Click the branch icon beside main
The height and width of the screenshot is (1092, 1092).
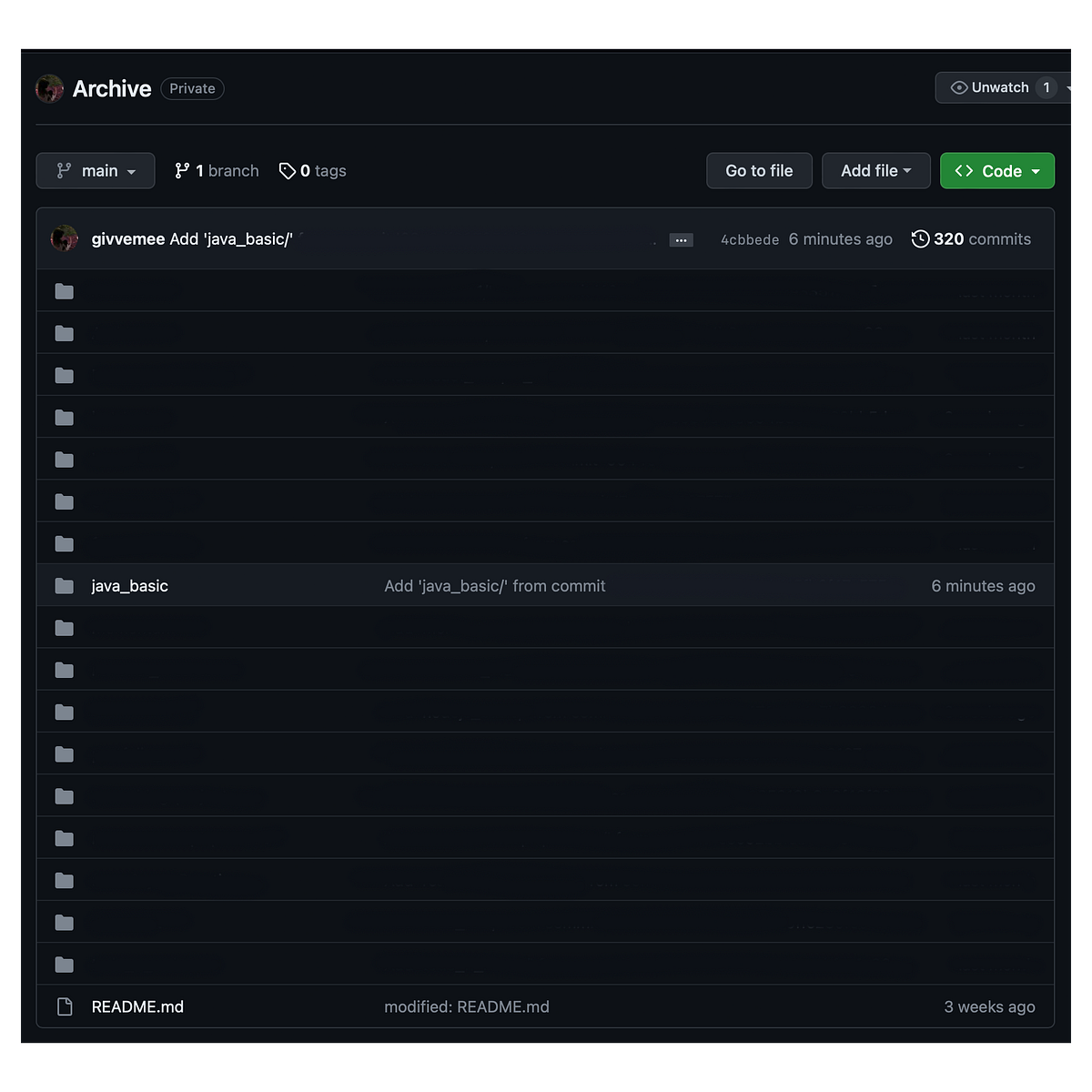[64, 170]
